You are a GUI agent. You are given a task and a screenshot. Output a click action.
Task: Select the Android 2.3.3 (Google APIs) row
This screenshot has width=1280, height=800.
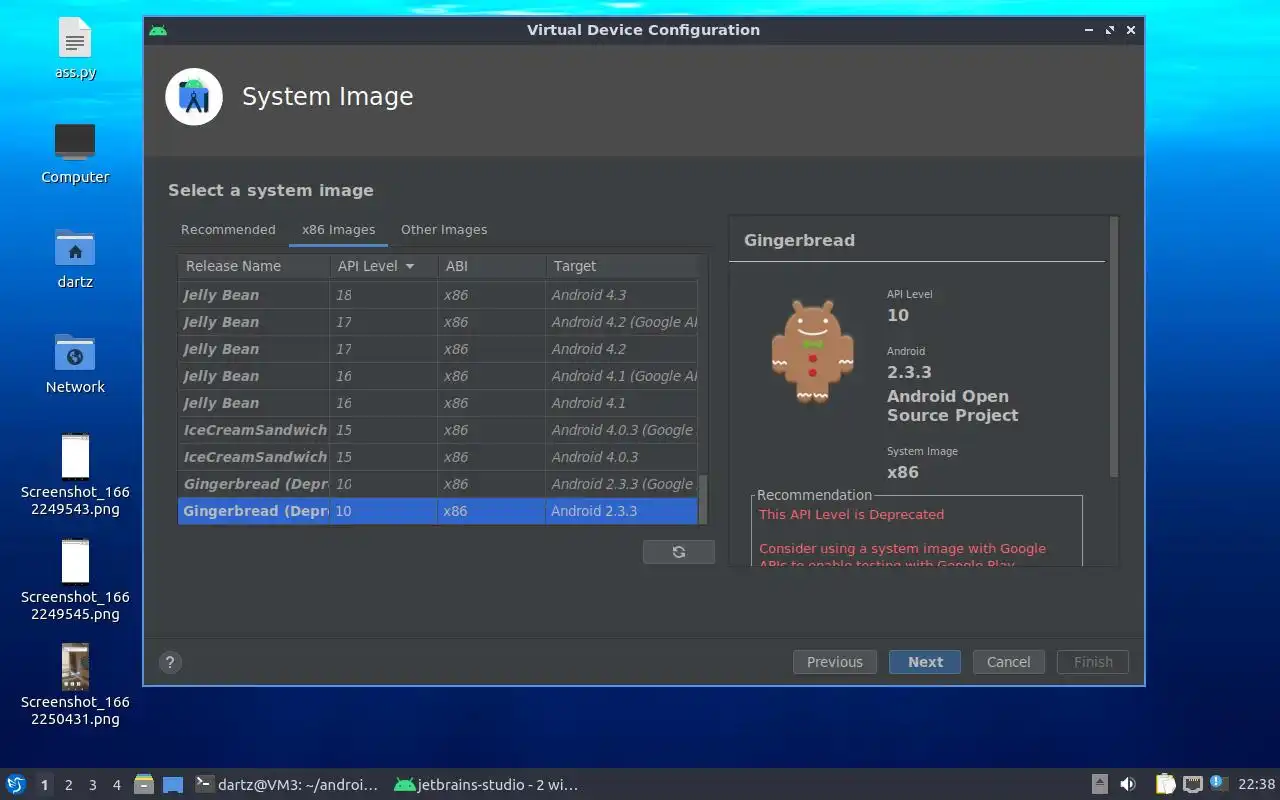pyautogui.click(x=438, y=484)
